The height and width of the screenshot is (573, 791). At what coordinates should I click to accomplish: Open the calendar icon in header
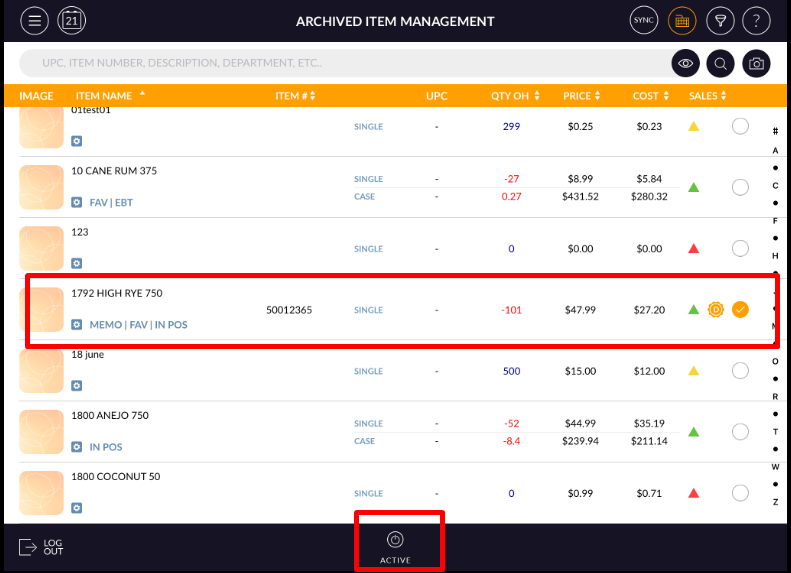(72, 20)
